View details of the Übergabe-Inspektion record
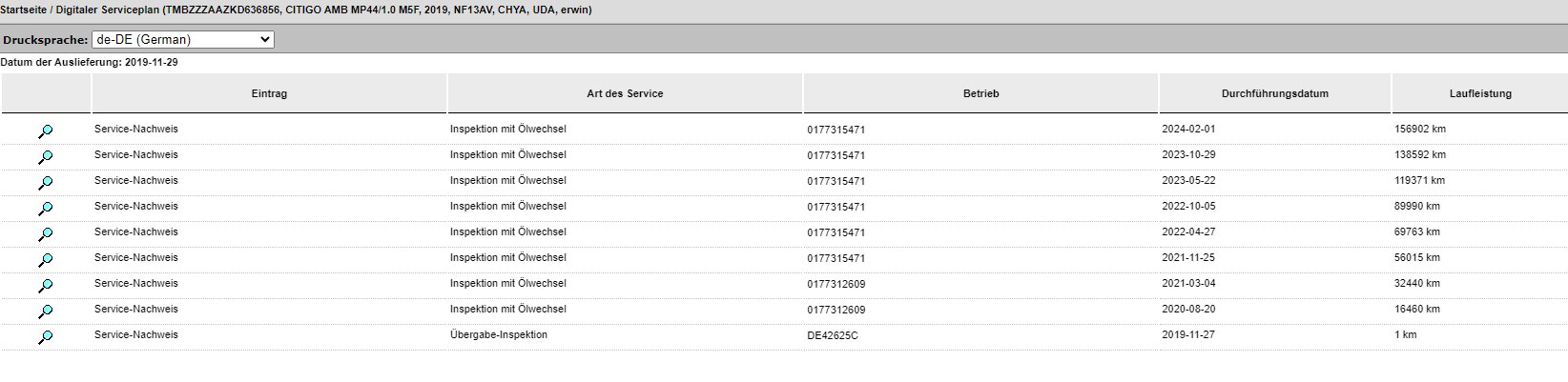1568x382 pixels. coord(45,337)
